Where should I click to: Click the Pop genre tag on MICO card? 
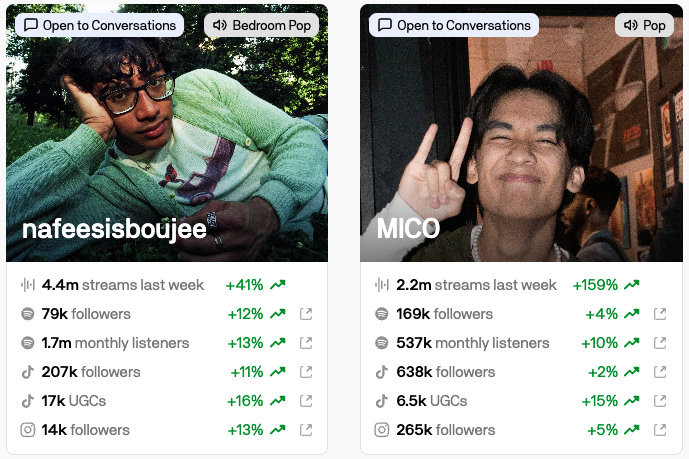(x=644, y=25)
